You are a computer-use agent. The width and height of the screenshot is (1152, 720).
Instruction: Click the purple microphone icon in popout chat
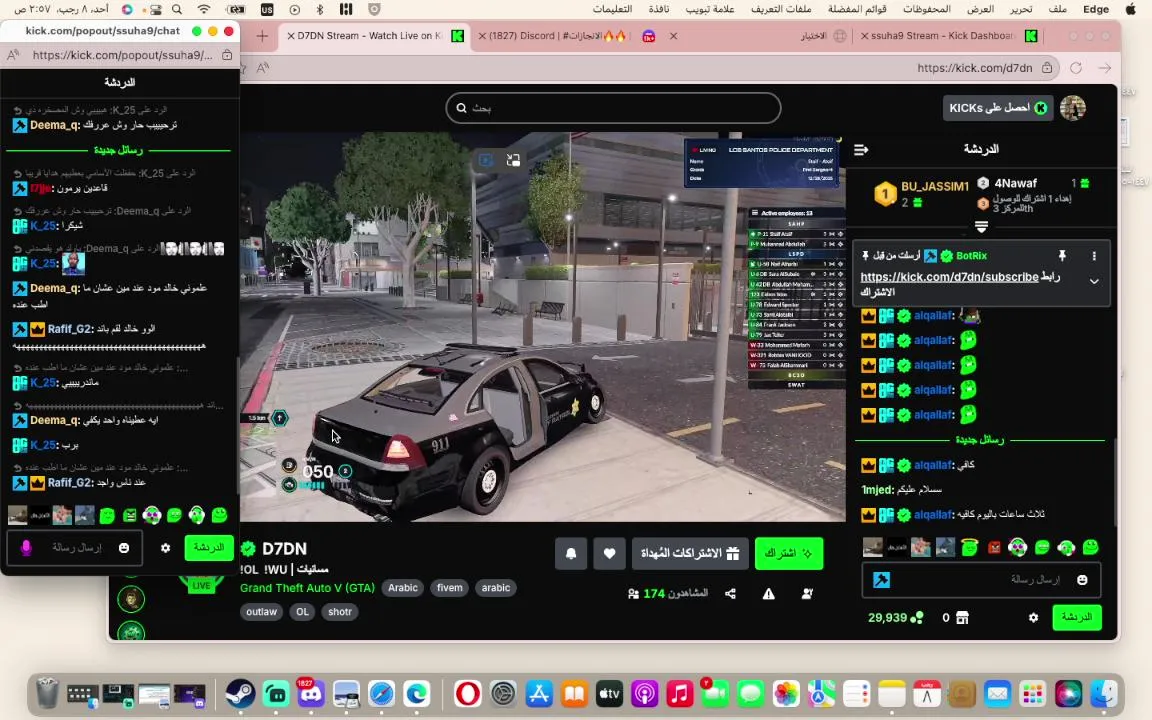(26, 547)
